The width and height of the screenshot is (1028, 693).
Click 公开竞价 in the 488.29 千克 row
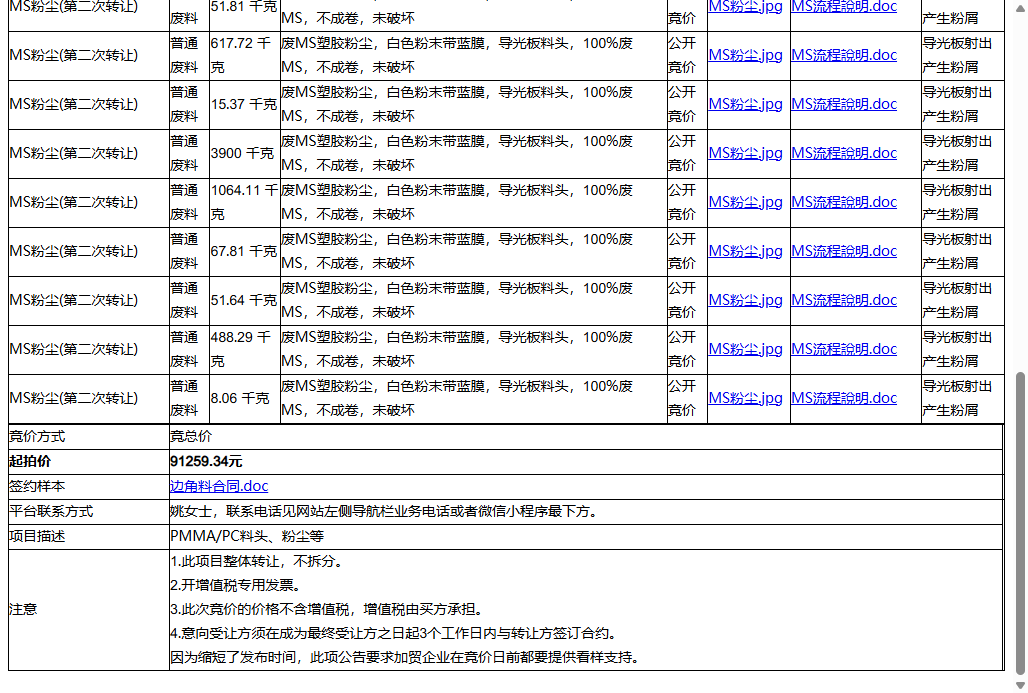click(x=682, y=349)
